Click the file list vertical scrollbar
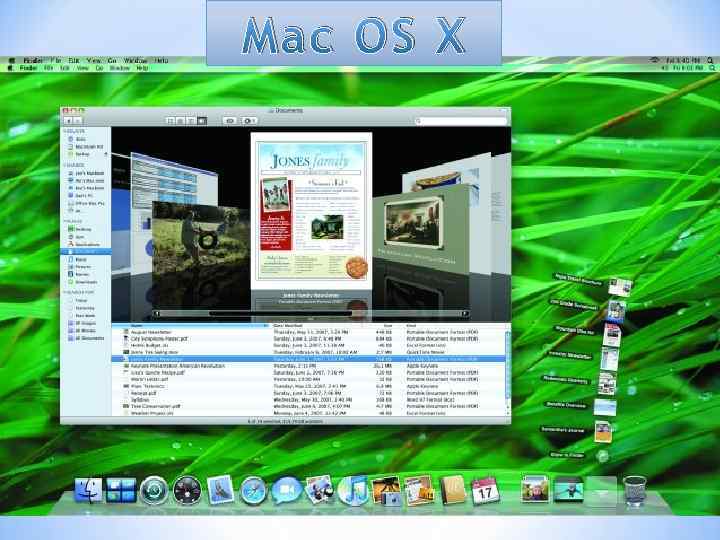Image resolution: width=720 pixels, height=540 pixels. (x=508, y=367)
